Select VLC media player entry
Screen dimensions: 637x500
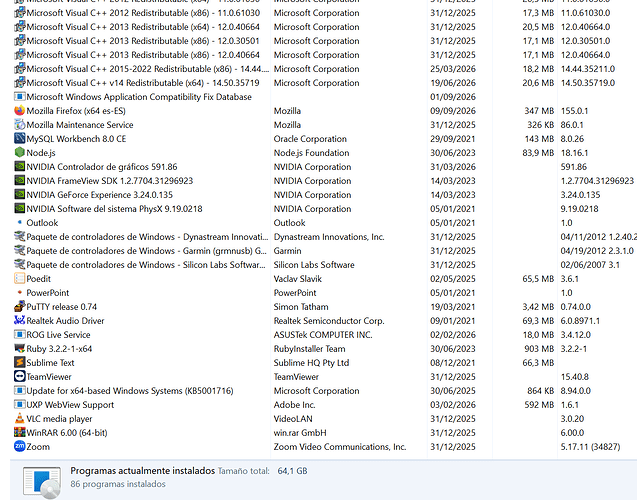(59, 419)
